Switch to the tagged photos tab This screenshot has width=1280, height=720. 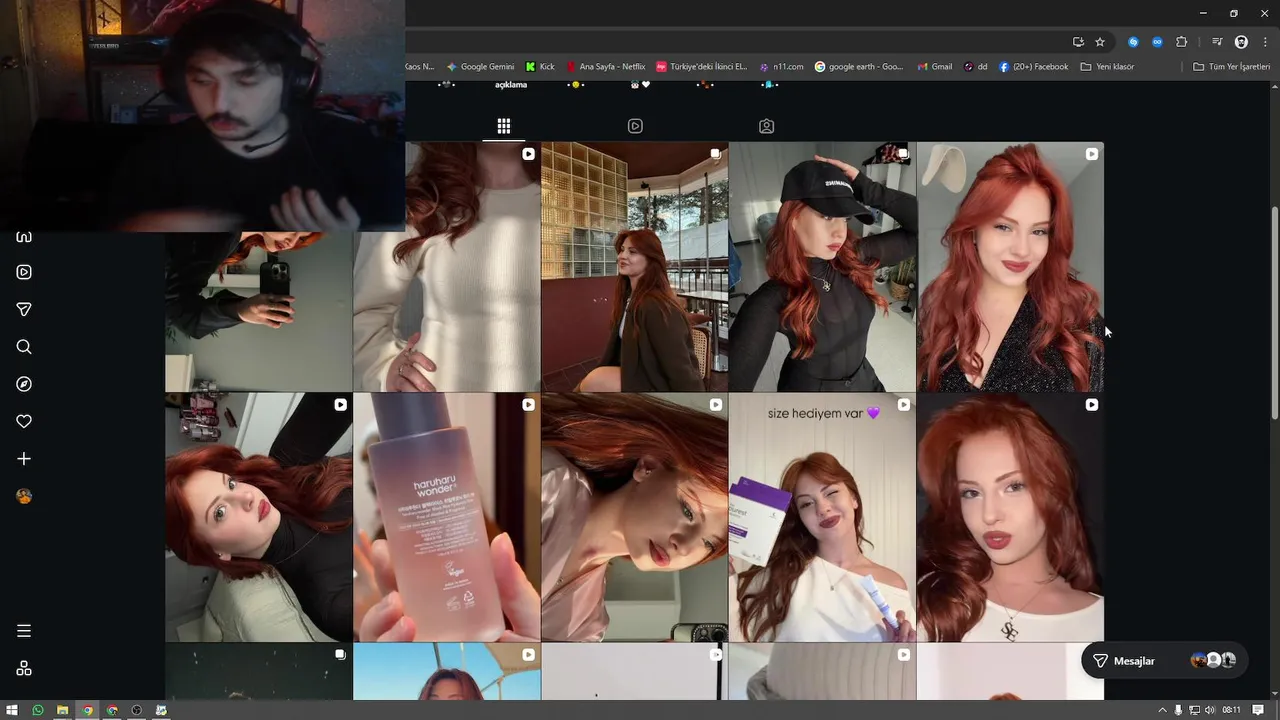tap(766, 126)
